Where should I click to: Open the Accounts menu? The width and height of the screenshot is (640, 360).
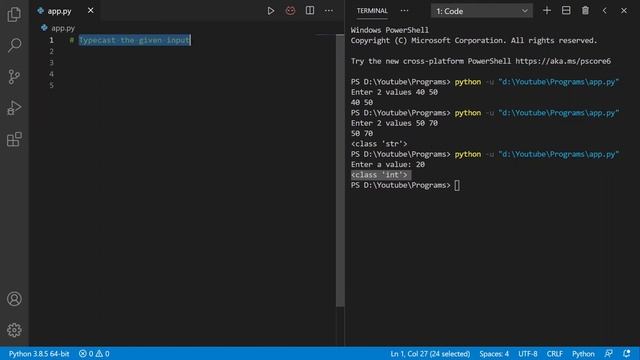tap(14, 299)
